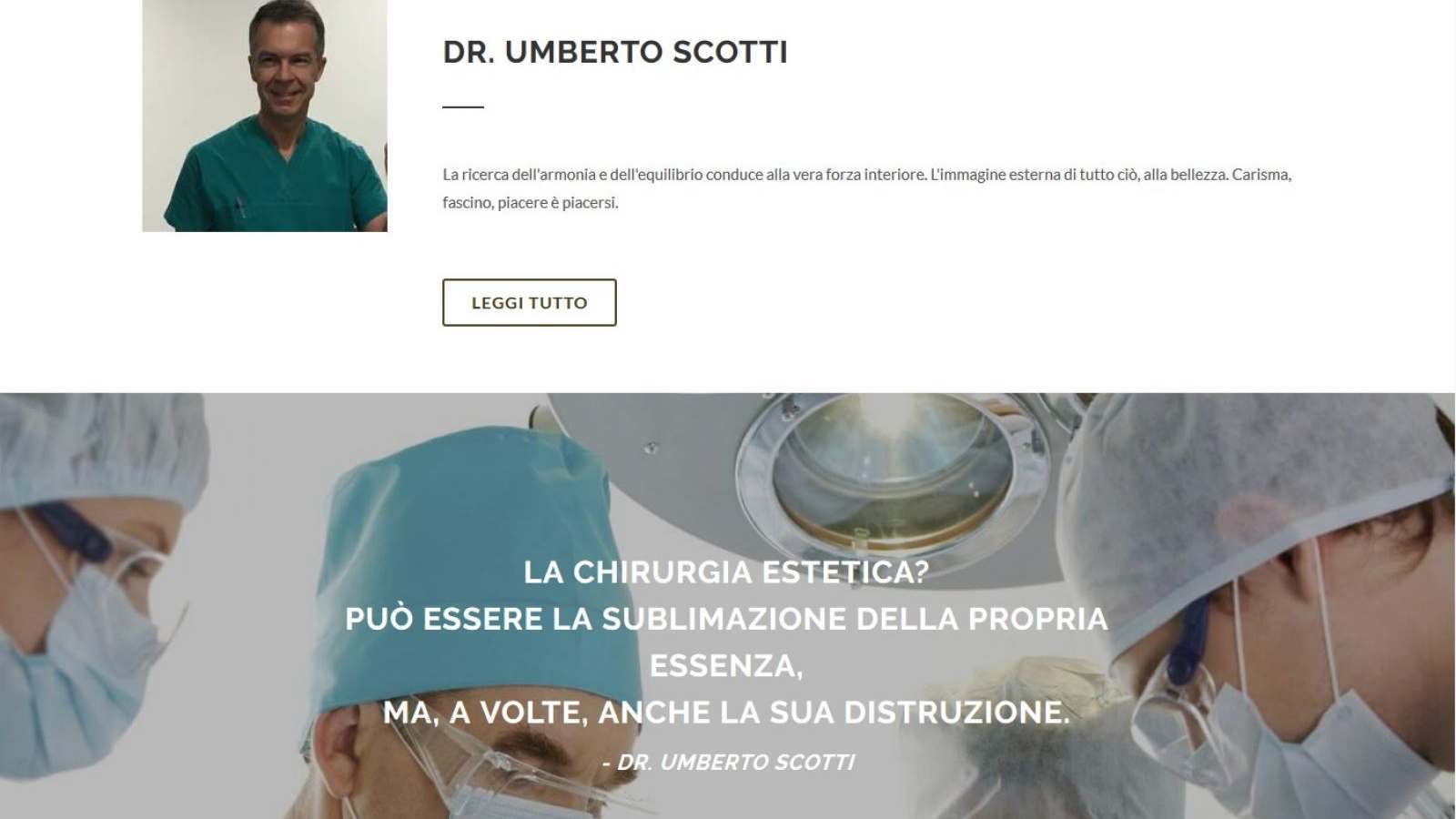Image resolution: width=1456 pixels, height=819 pixels.
Task: Click the '- DR. UMBERTO SCOTTI' quote attribution
Action: (728, 762)
